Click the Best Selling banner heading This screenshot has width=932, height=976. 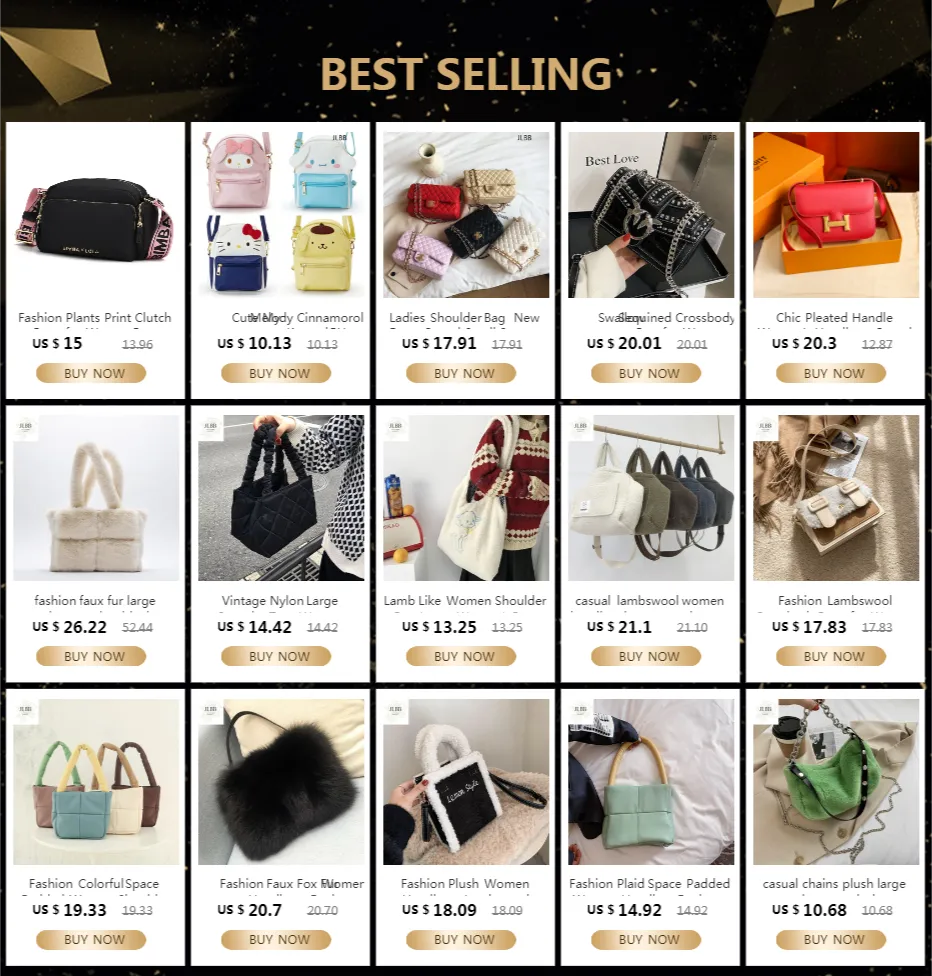pos(466,74)
